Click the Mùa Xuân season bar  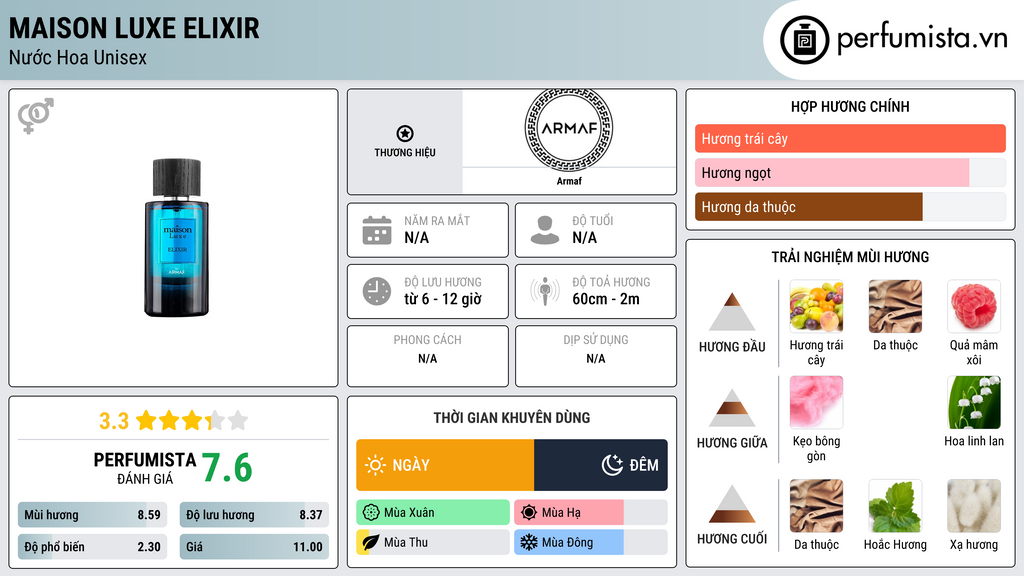(433, 513)
